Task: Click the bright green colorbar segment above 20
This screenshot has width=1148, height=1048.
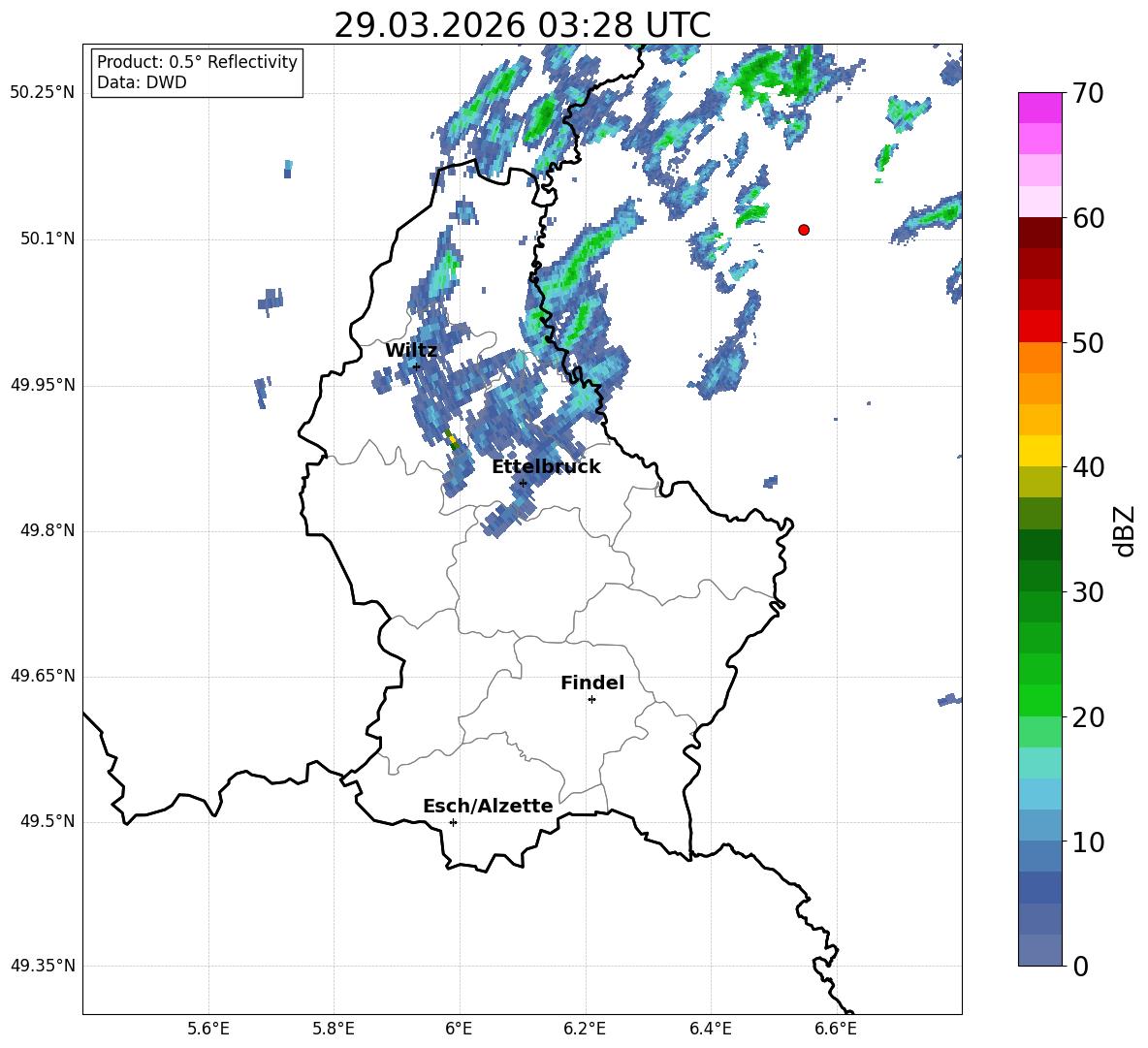Action: pos(1039,700)
